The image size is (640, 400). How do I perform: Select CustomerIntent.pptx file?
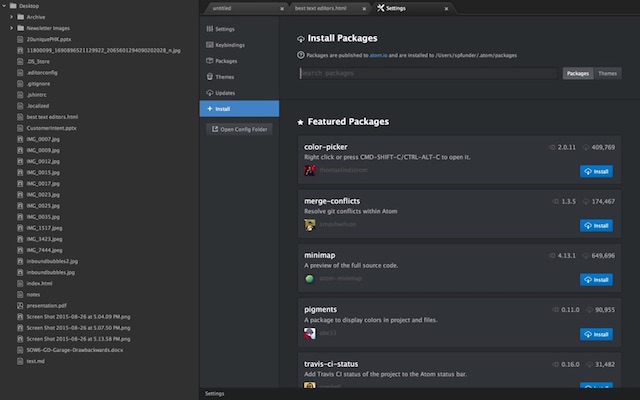51,128
